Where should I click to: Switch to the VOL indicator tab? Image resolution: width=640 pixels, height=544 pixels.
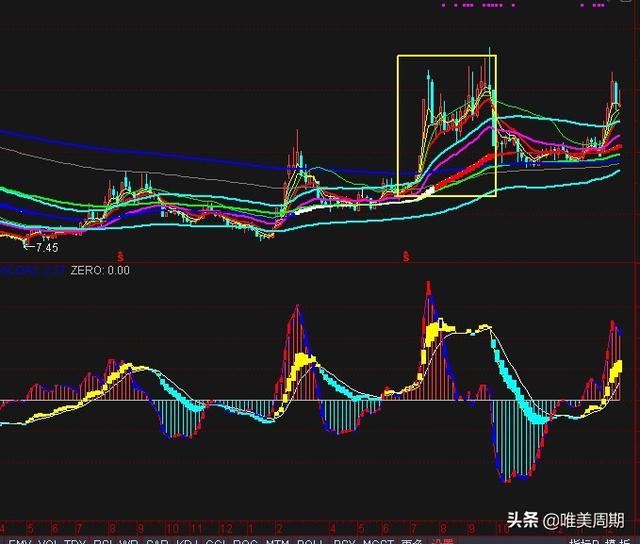[49, 541]
